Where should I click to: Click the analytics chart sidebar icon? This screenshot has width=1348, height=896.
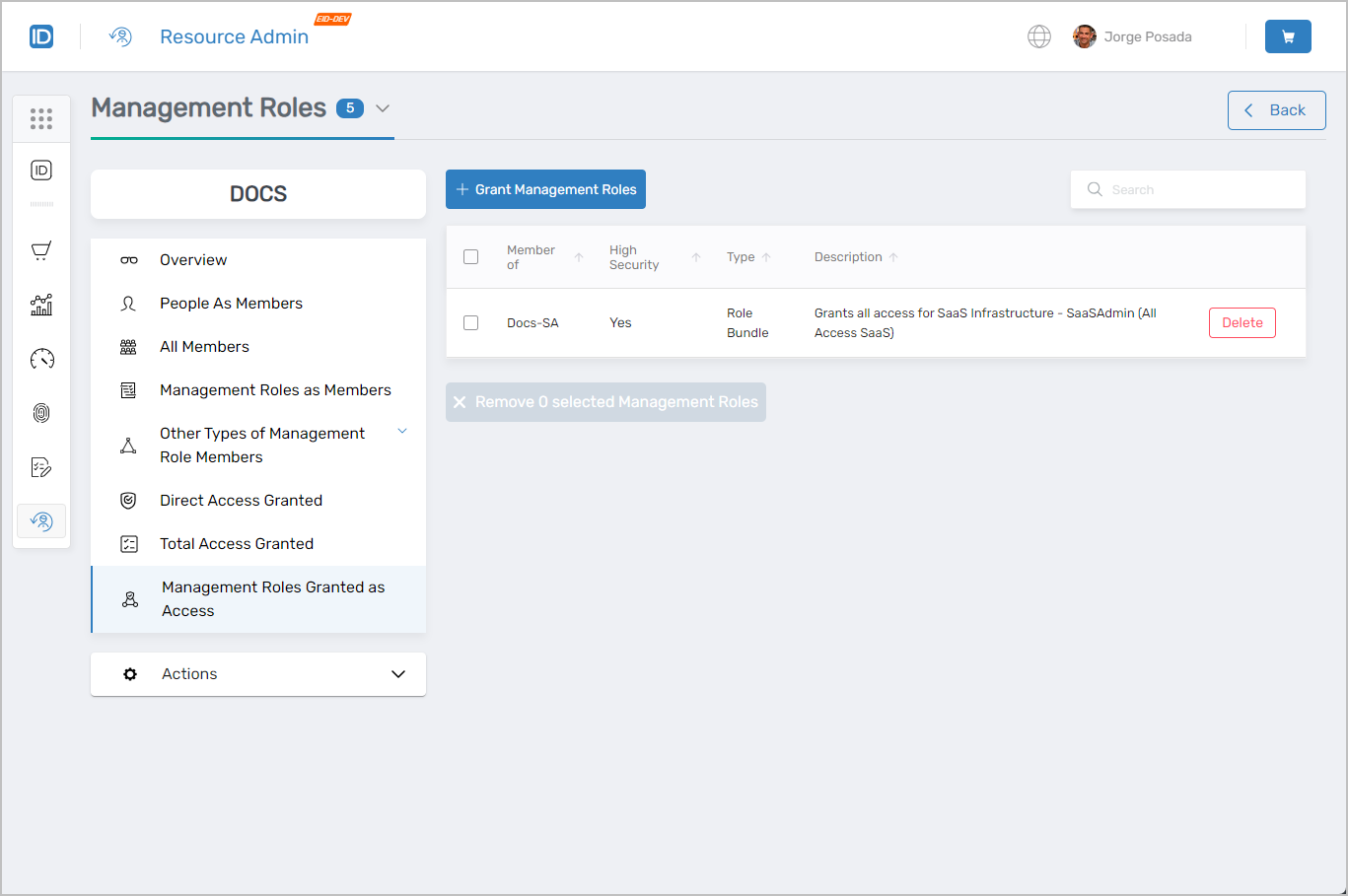pos(40,305)
